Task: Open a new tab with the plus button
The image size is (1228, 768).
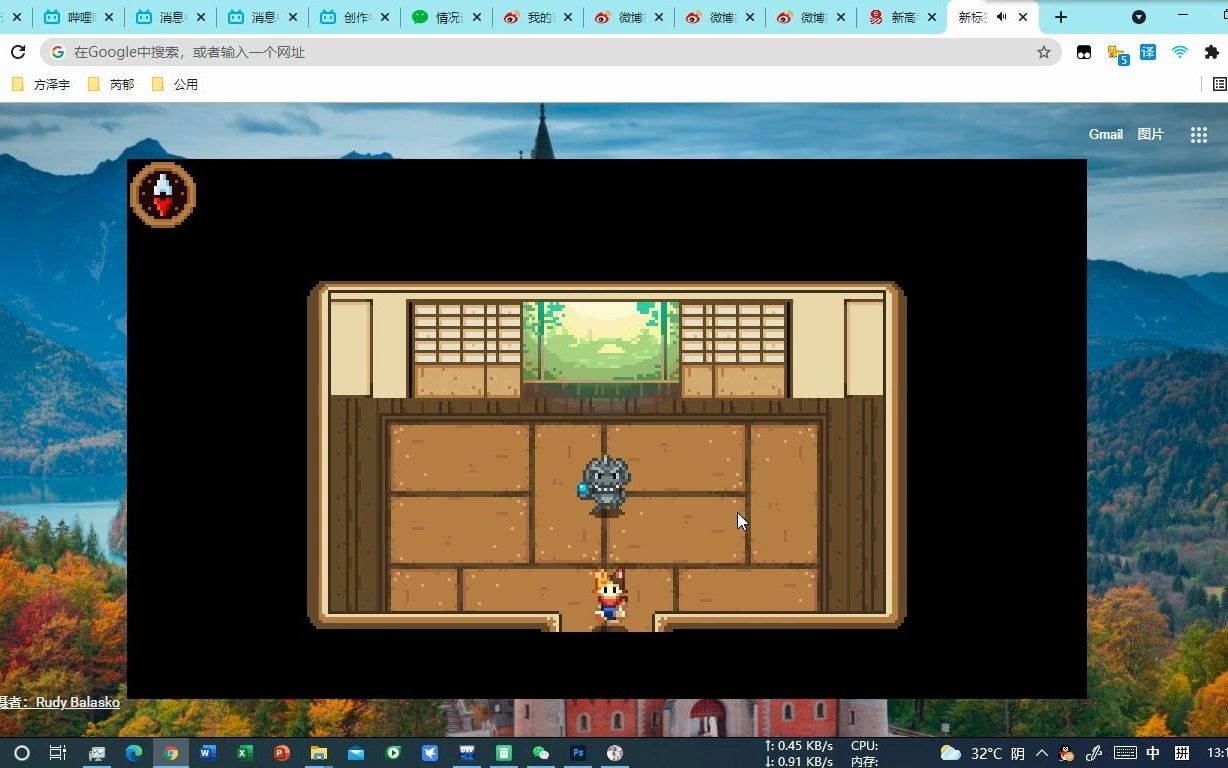Action: coord(1061,17)
